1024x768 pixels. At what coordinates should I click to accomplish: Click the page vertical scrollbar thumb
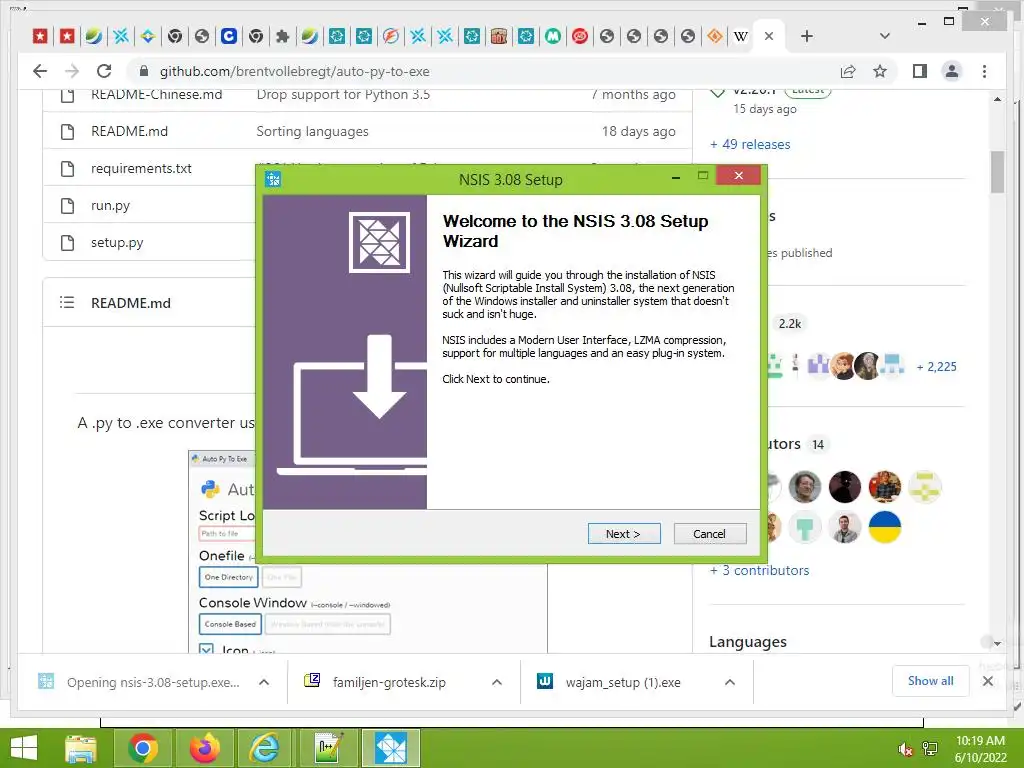(997, 172)
